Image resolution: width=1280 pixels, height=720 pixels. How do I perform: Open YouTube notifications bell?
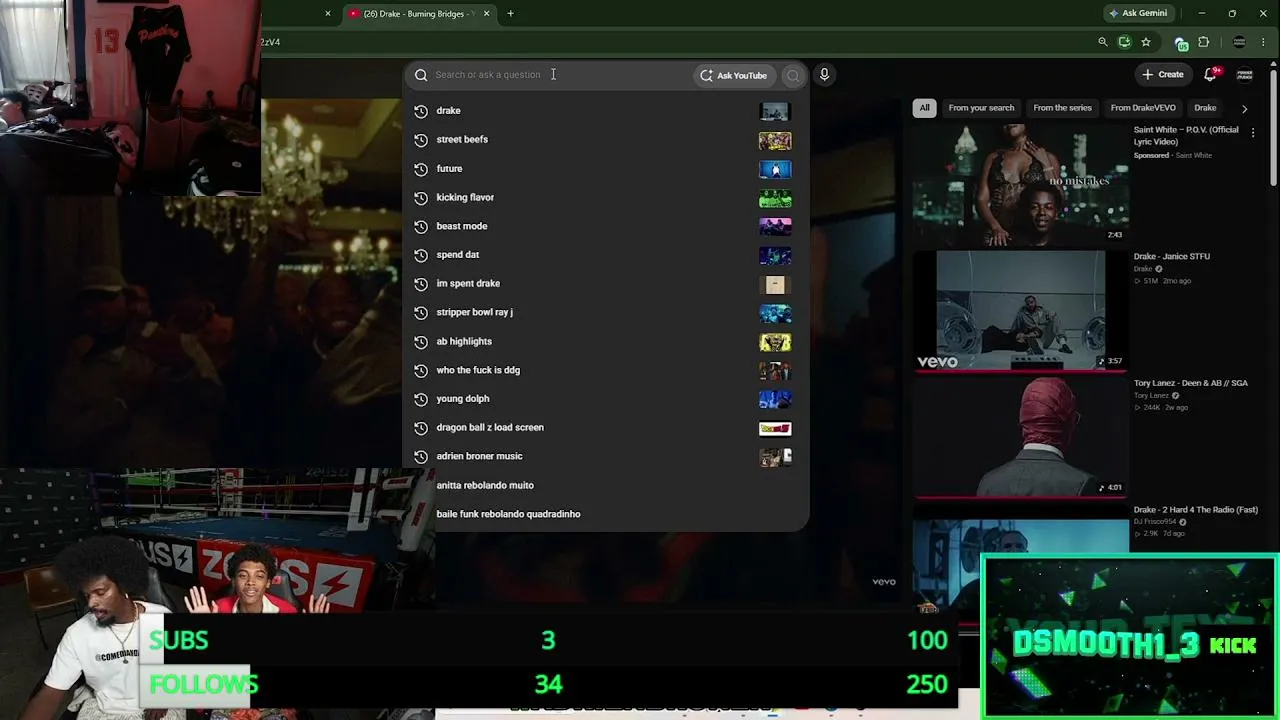[x=1211, y=74]
